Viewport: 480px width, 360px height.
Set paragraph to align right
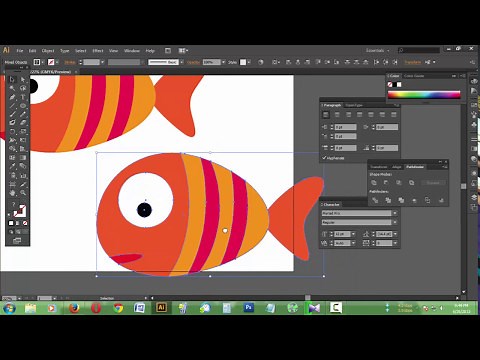[x=348, y=115]
